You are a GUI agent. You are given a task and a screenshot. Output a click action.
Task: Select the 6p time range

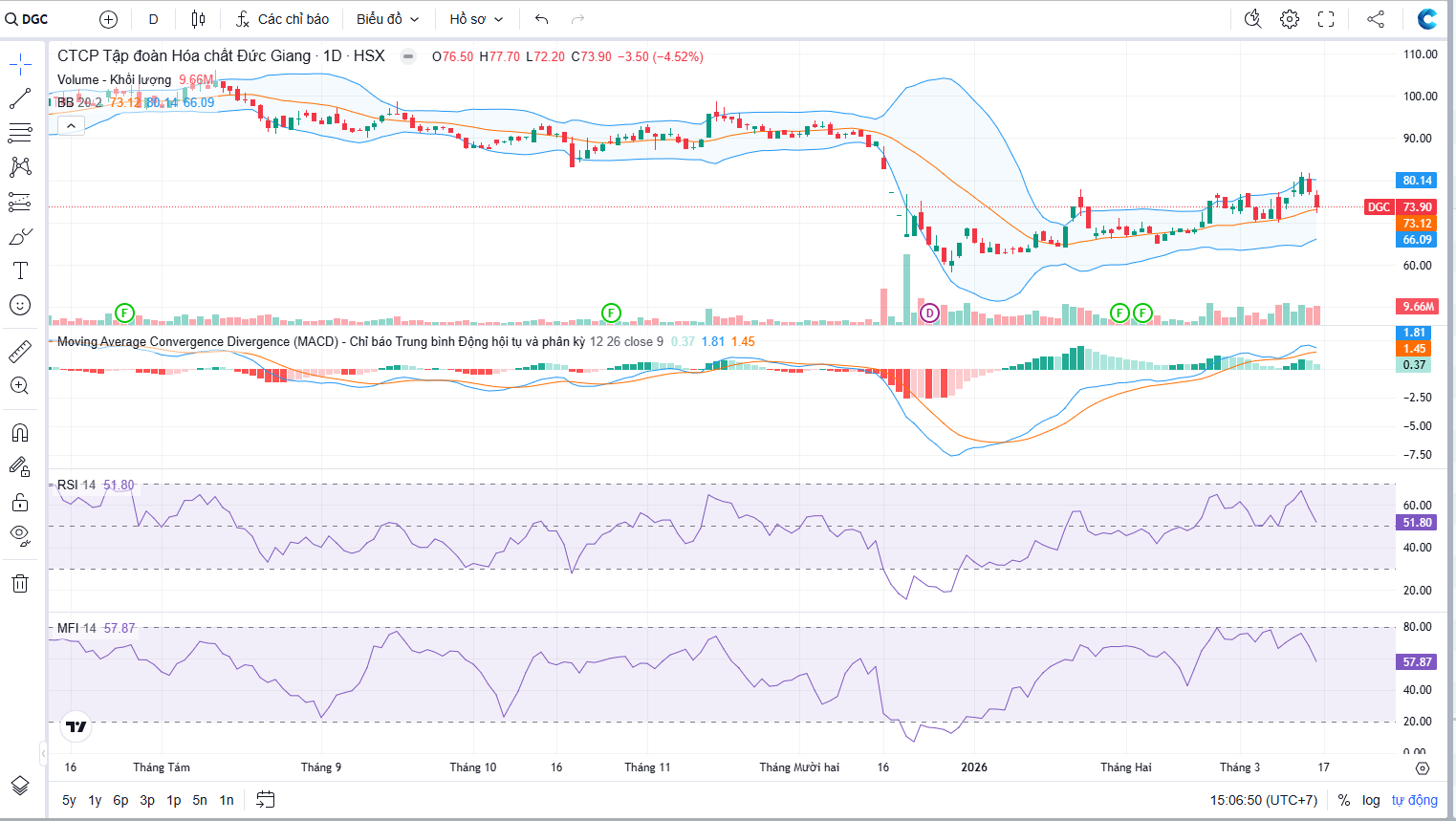click(x=120, y=800)
